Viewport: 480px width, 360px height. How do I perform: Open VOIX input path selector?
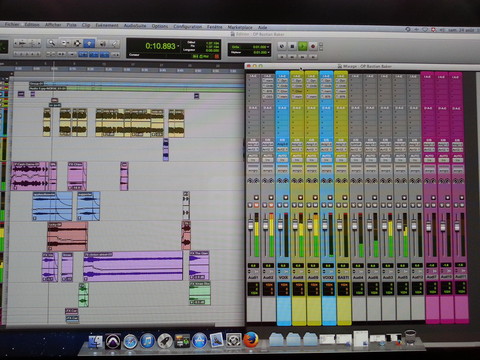tap(282, 144)
